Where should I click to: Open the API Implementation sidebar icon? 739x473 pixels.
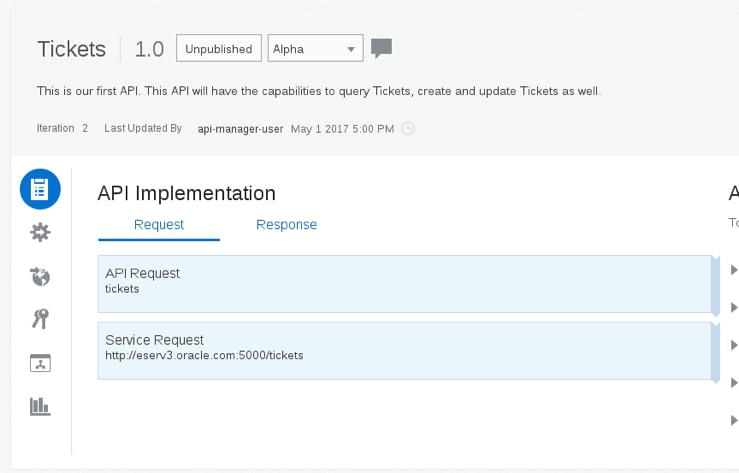(40, 189)
